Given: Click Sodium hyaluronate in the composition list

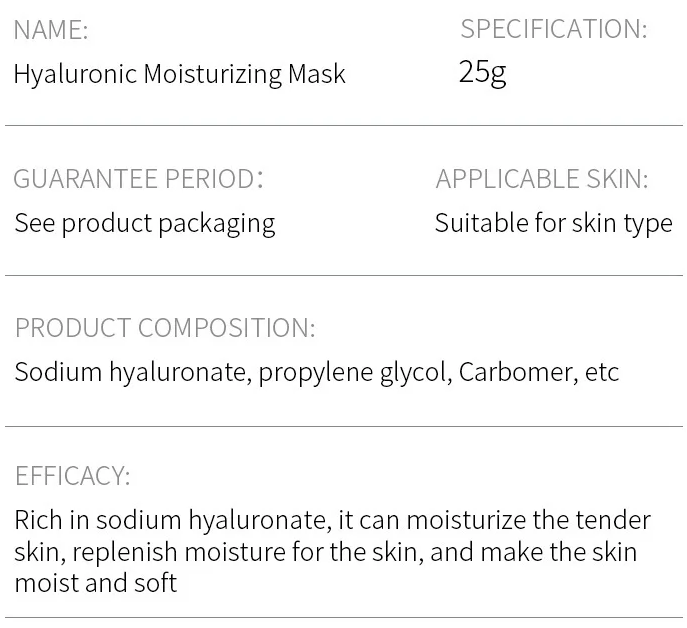Looking at the screenshot, I should point(129,372).
